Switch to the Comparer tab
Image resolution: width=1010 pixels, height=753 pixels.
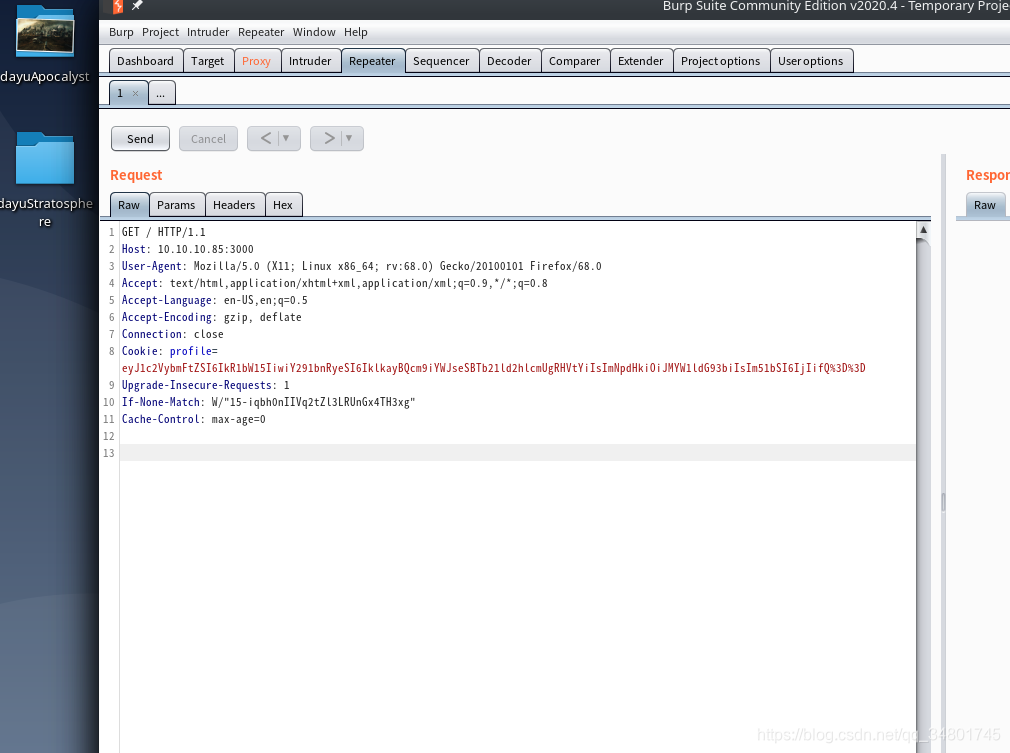tap(575, 61)
